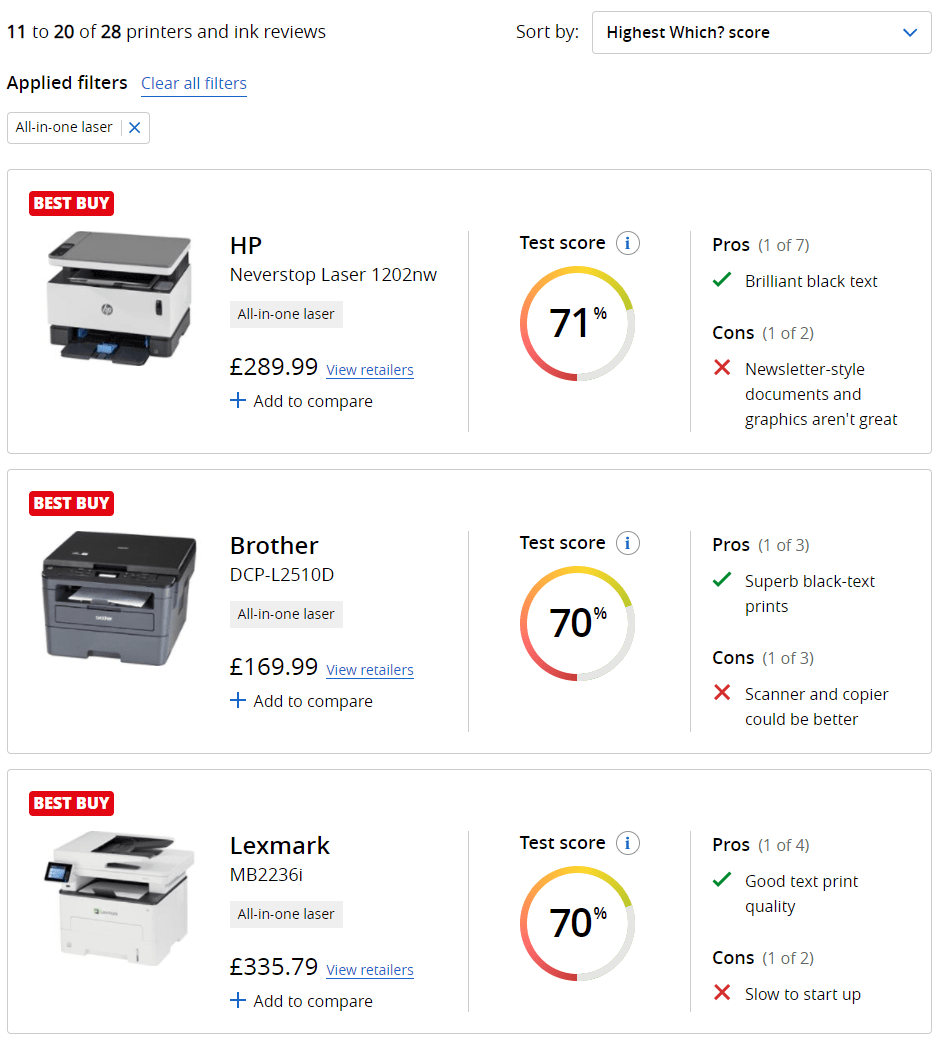Click the Clear all filters link

coord(194,83)
